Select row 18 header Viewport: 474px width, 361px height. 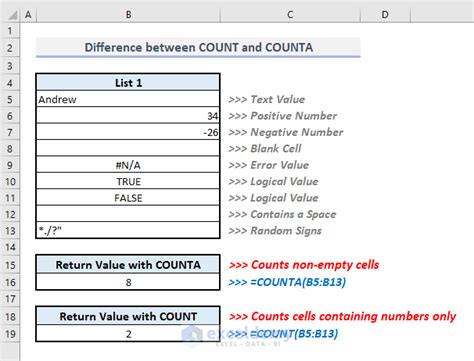(x=10, y=317)
